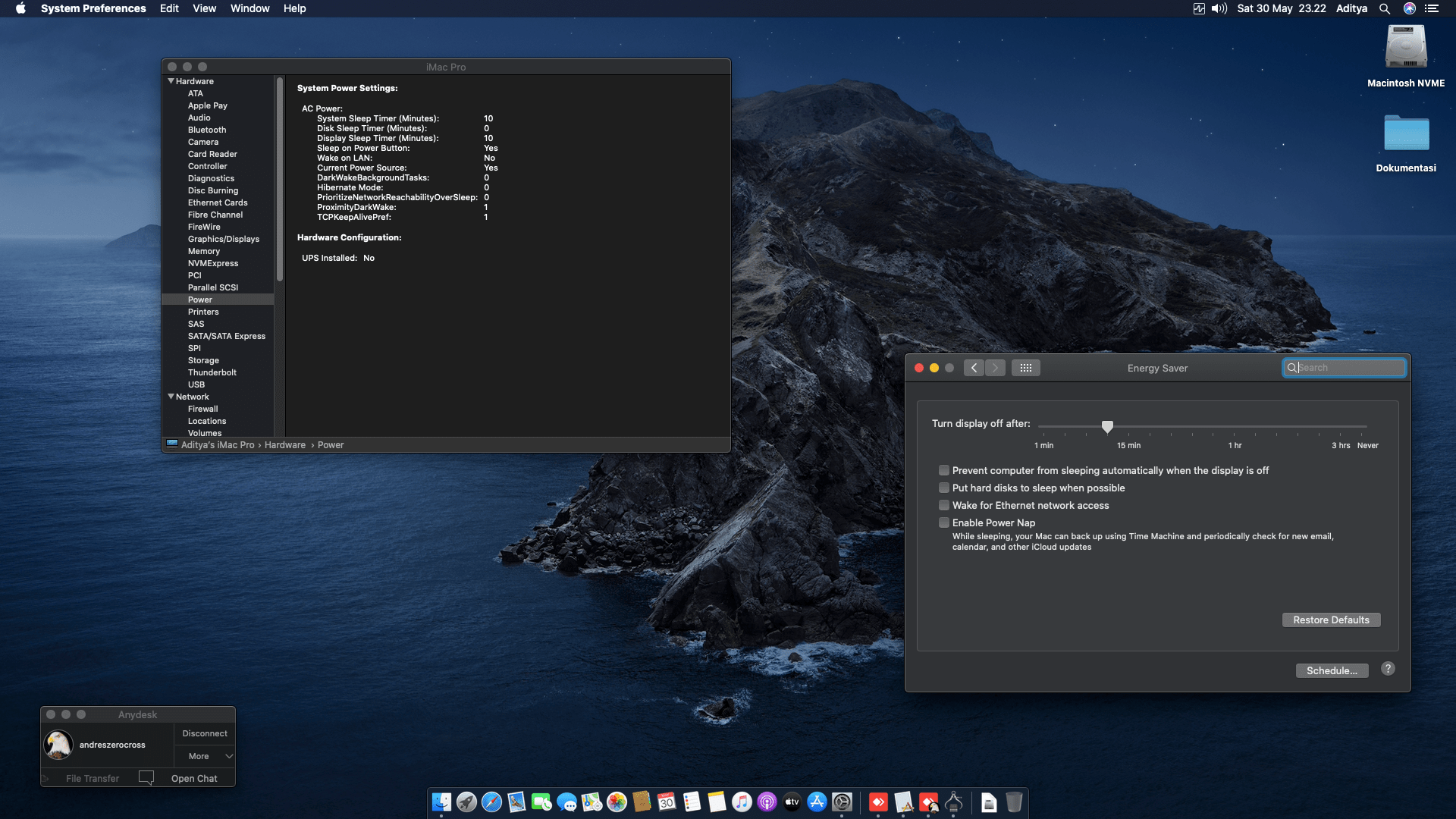1456x819 pixels.
Task: Launch Photos app from dock
Action: pos(617,802)
